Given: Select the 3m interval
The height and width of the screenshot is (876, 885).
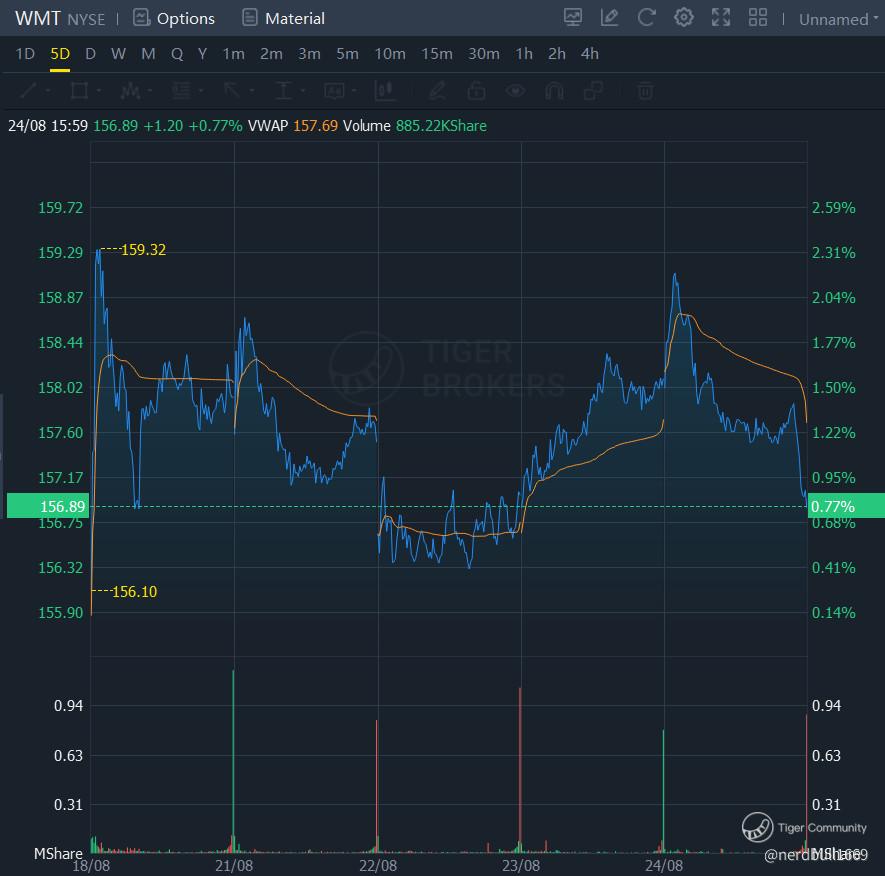Looking at the screenshot, I should click(309, 54).
